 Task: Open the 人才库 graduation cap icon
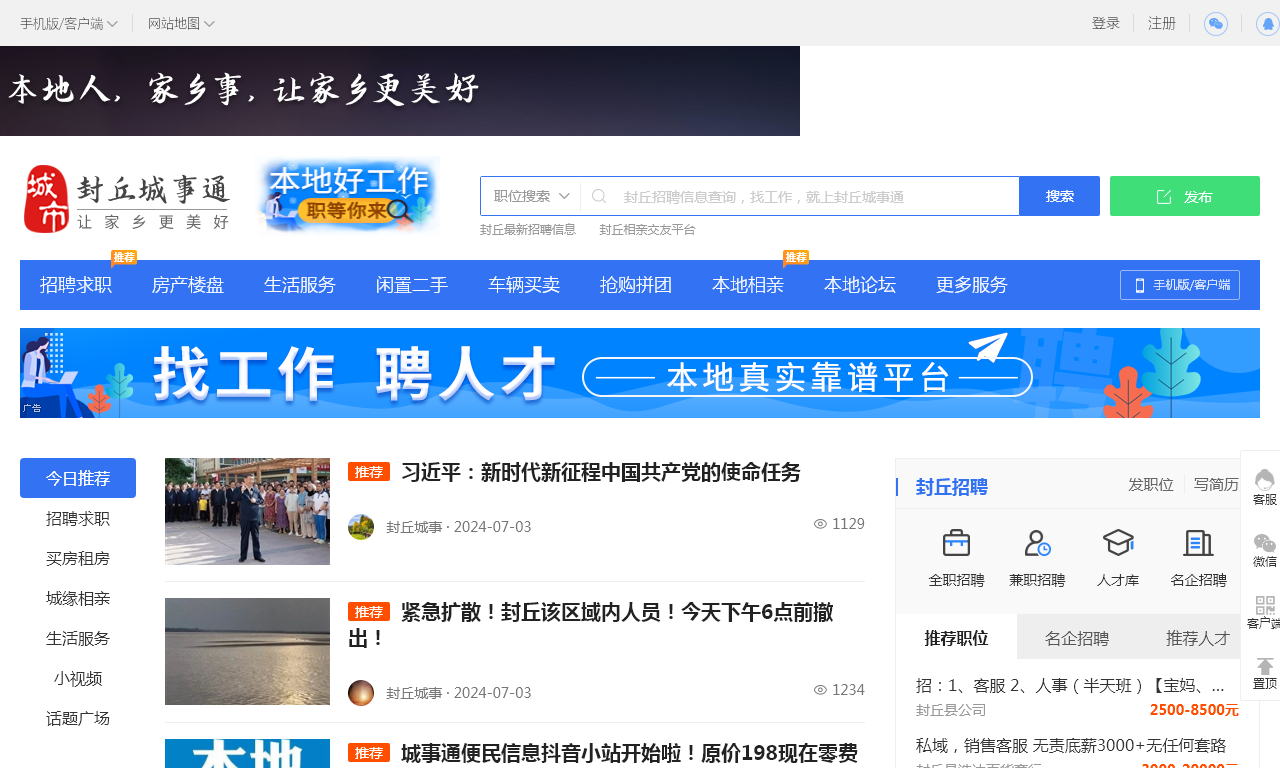[1118, 543]
